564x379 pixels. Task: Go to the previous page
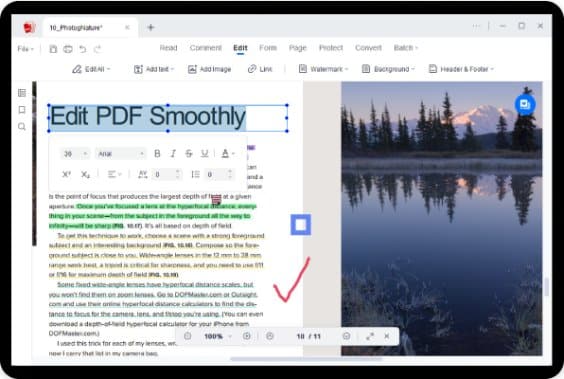(270, 336)
